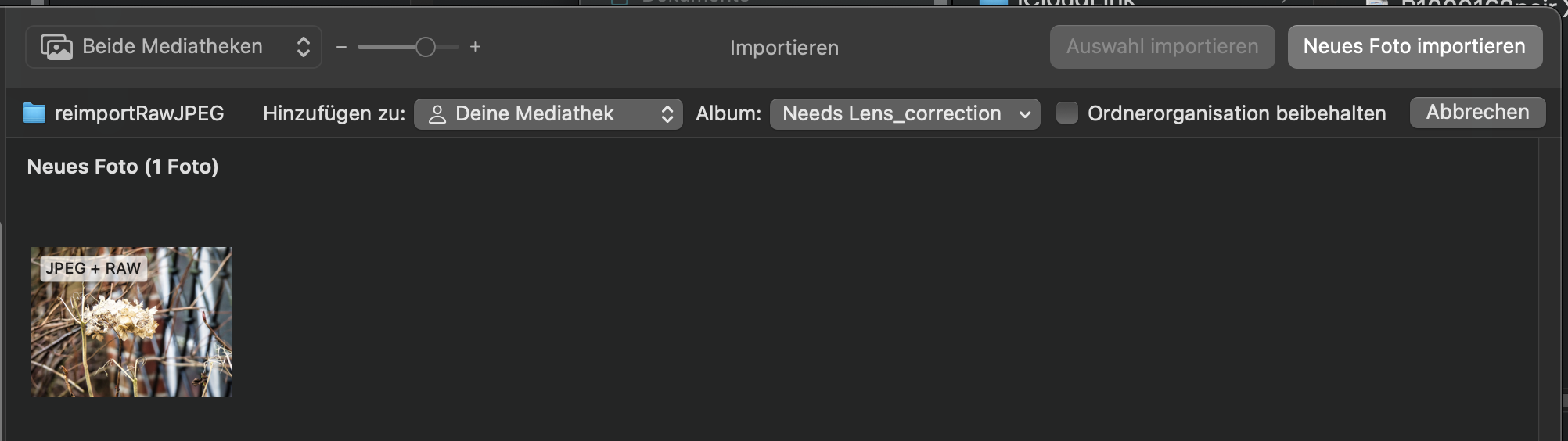This screenshot has width=1568, height=441.
Task: Click the reimportRawJPEG folder name
Action: click(139, 113)
